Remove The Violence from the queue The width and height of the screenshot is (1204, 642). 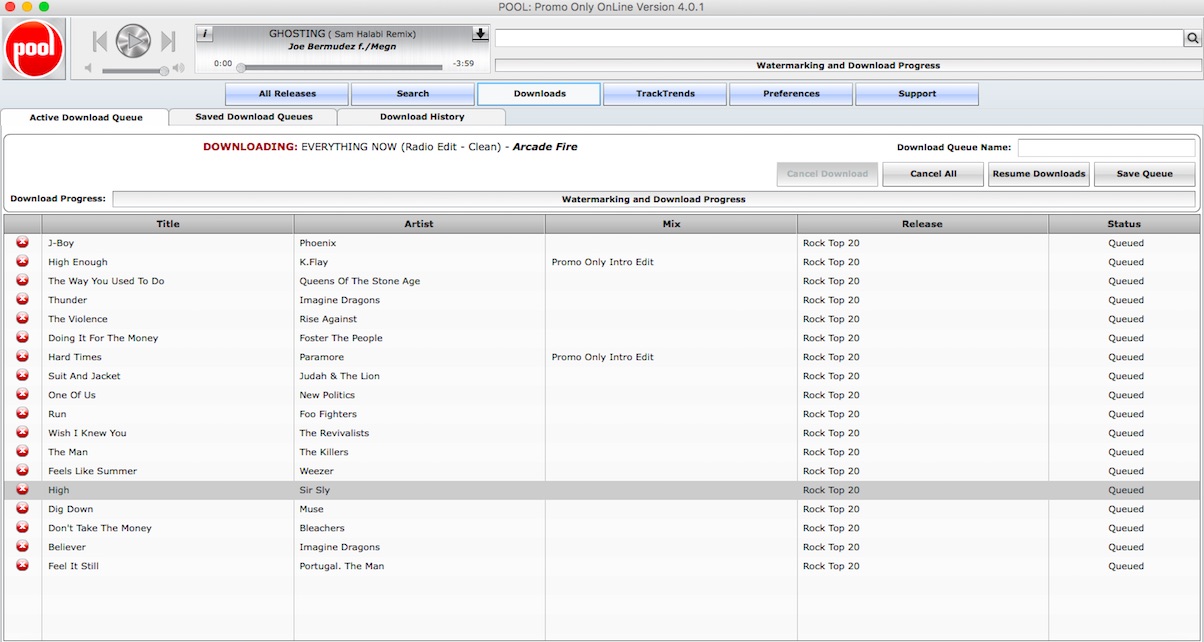click(x=22, y=319)
